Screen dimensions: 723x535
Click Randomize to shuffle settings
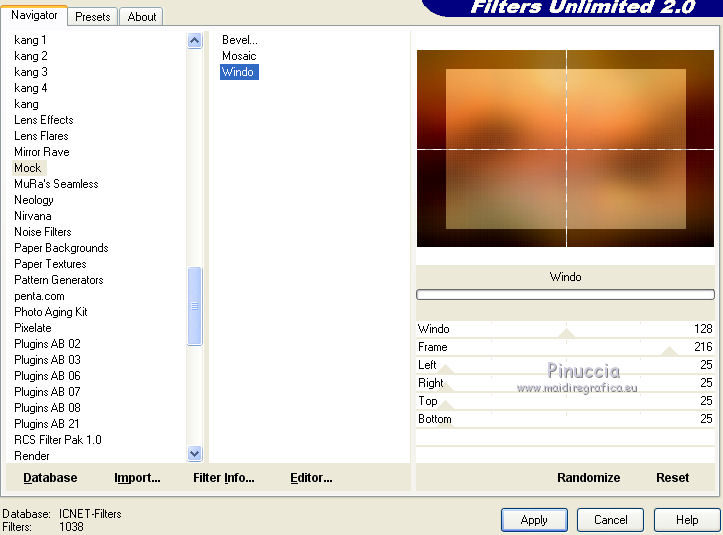click(x=588, y=477)
